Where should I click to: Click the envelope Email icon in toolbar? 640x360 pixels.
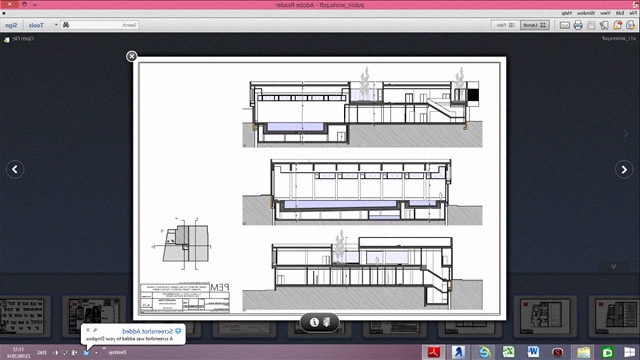point(564,25)
